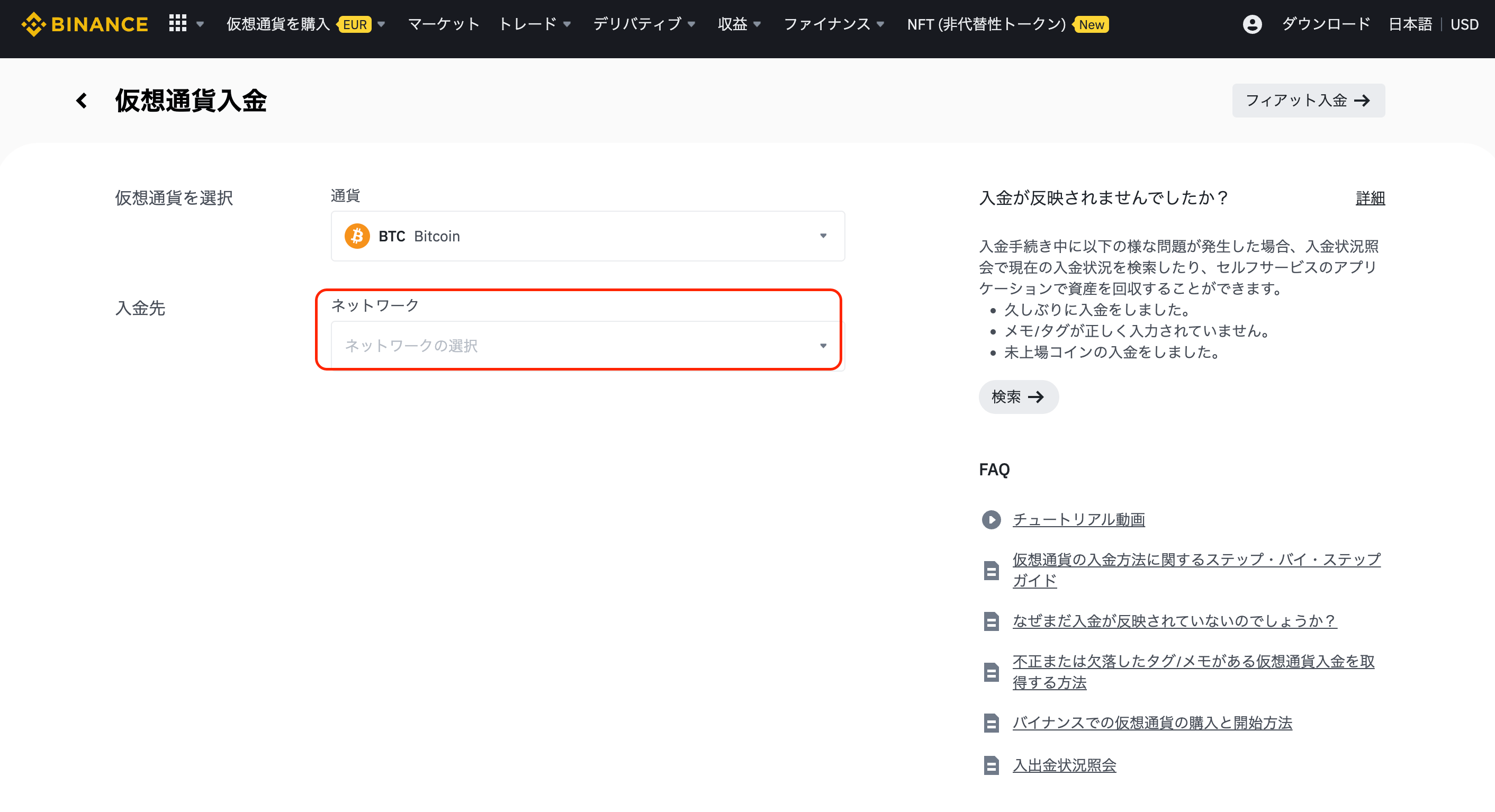This screenshot has height=812, width=1495.
Task: Click the 検索 button
Action: click(1019, 397)
